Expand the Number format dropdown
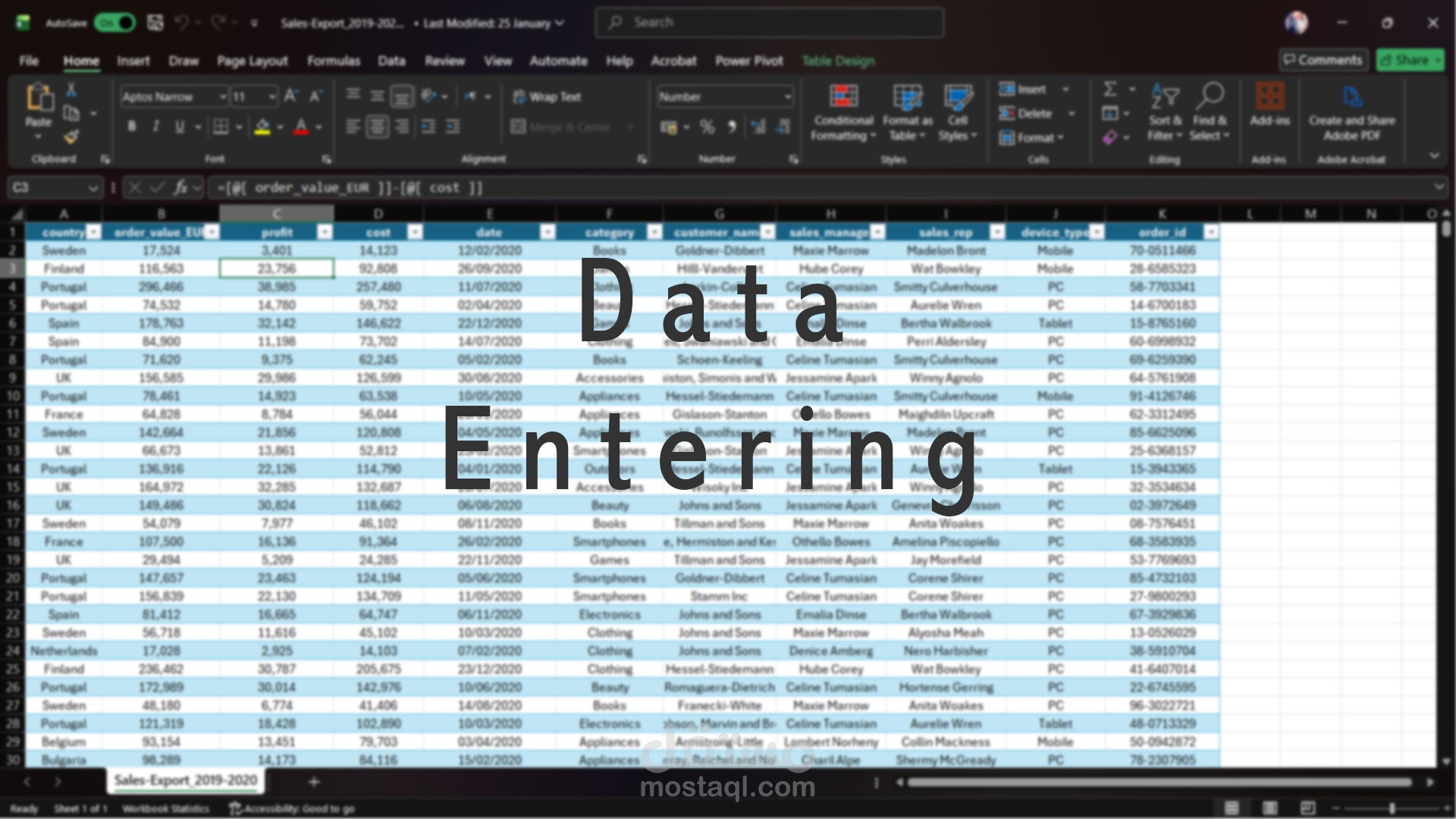The width and height of the screenshot is (1456, 819). coord(787,97)
